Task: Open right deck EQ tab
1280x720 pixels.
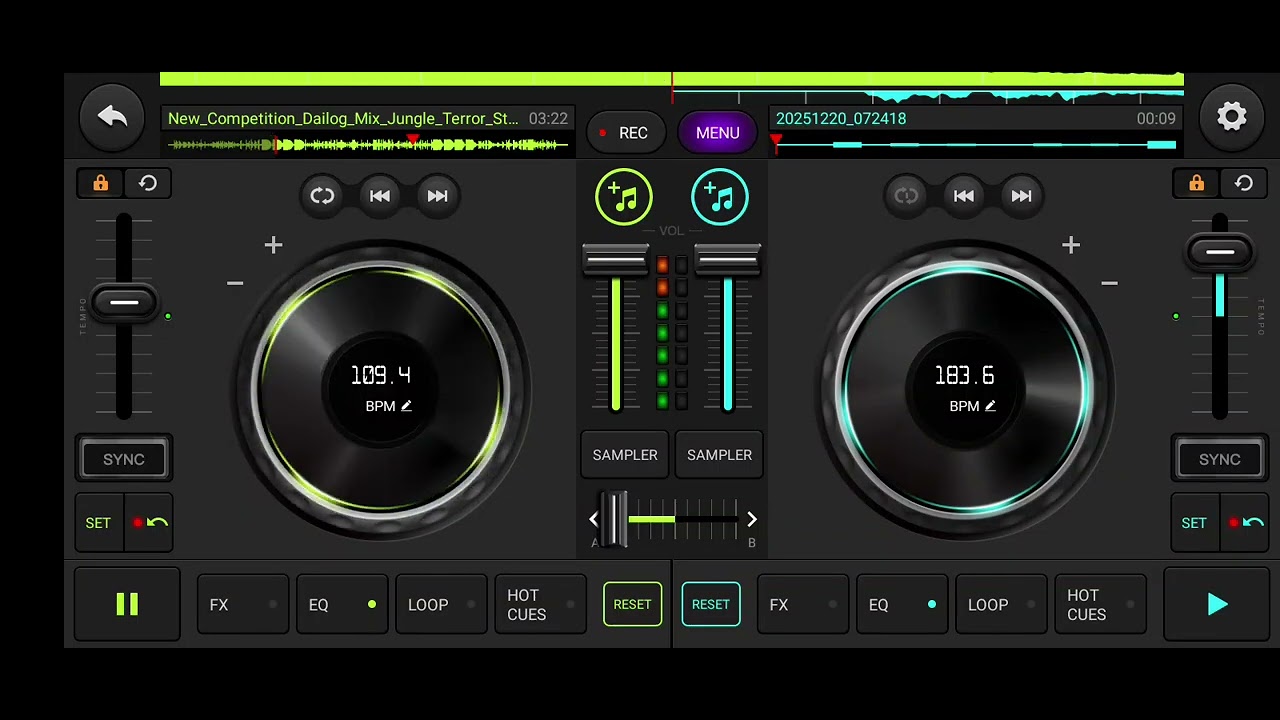Action: point(902,605)
